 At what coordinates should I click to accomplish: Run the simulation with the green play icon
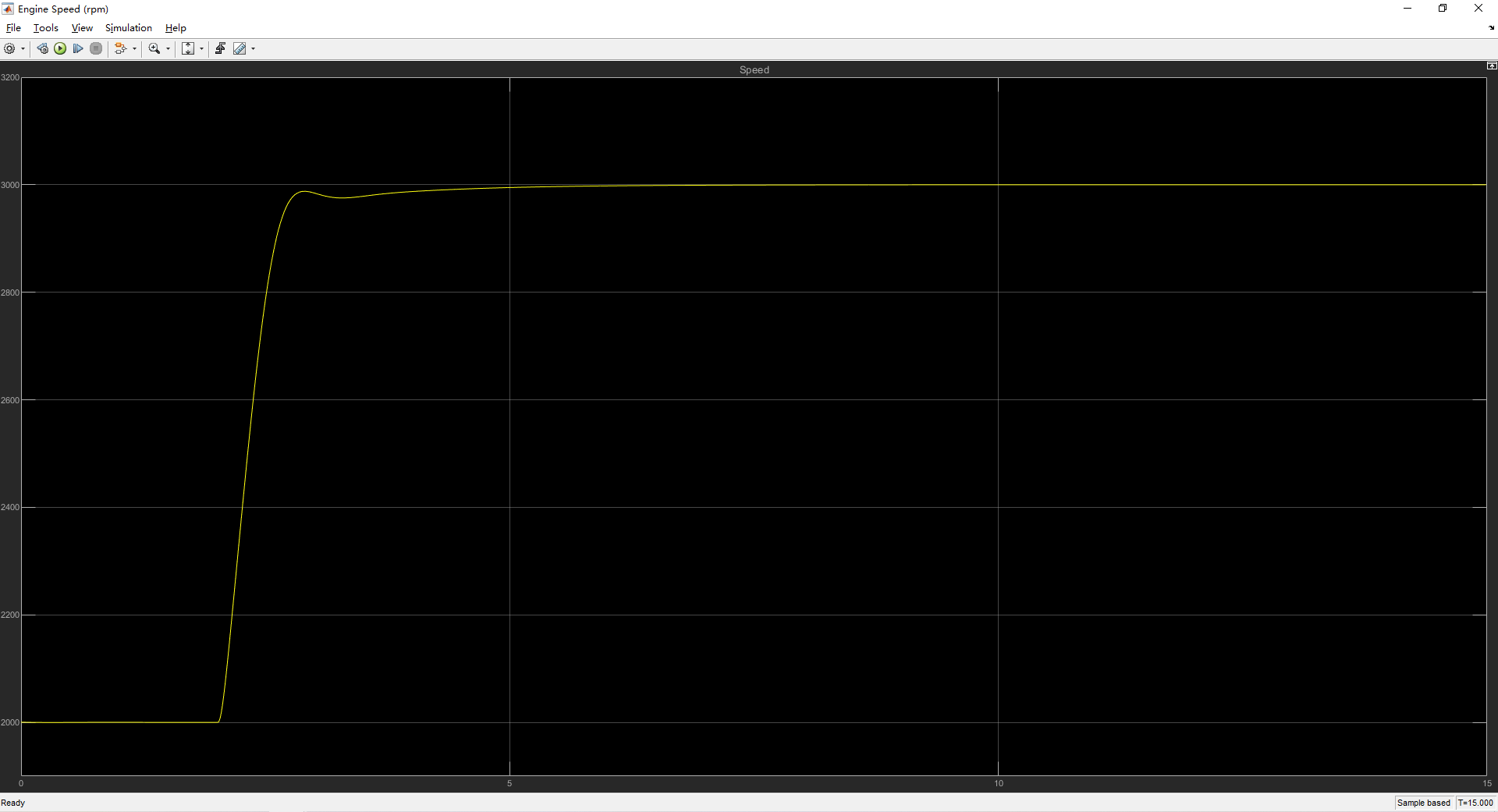click(60, 48)
